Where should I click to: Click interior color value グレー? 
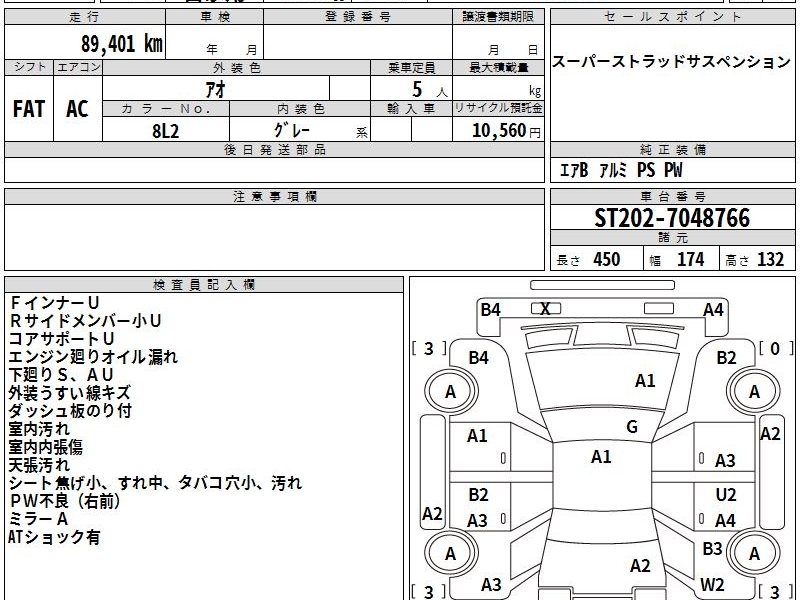292,131
